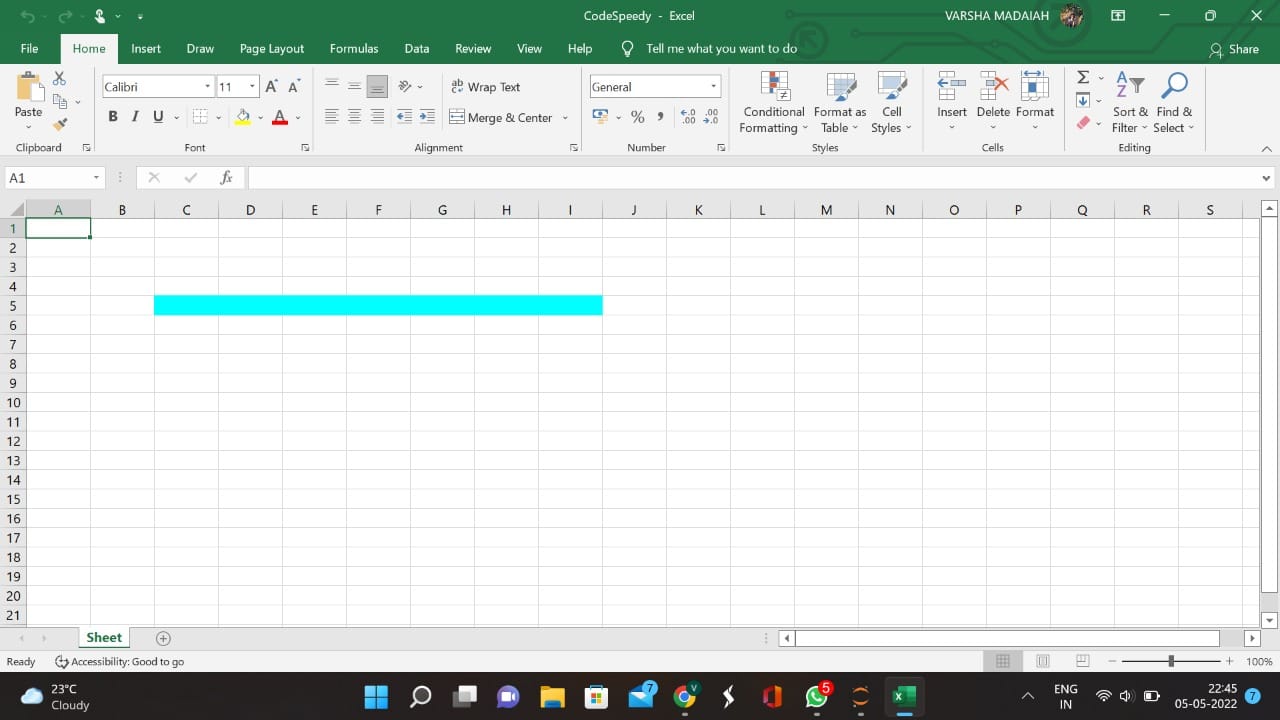Click the Share button

tap(1234, 49)
